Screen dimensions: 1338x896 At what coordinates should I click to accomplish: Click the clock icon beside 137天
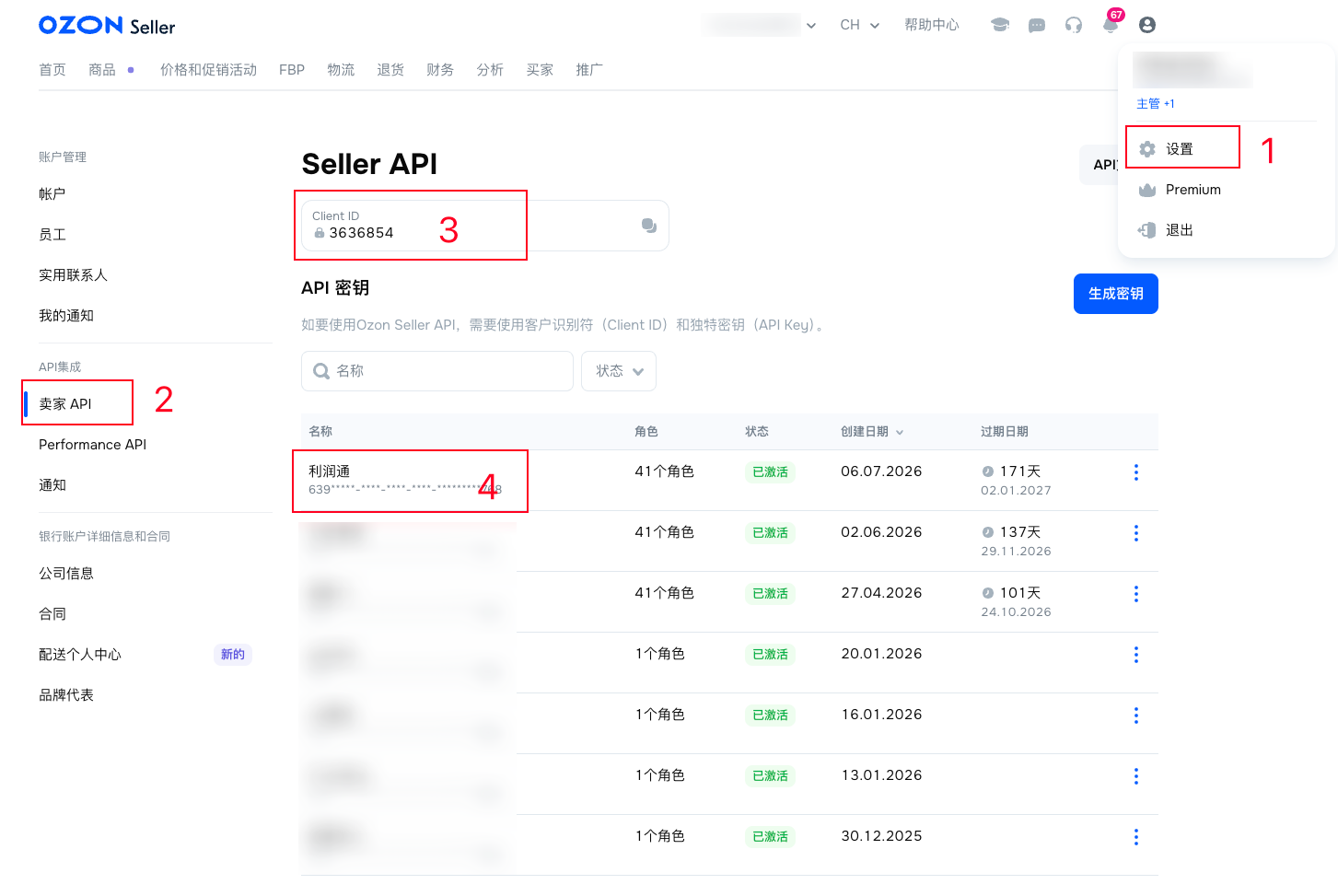click(988, 532)
